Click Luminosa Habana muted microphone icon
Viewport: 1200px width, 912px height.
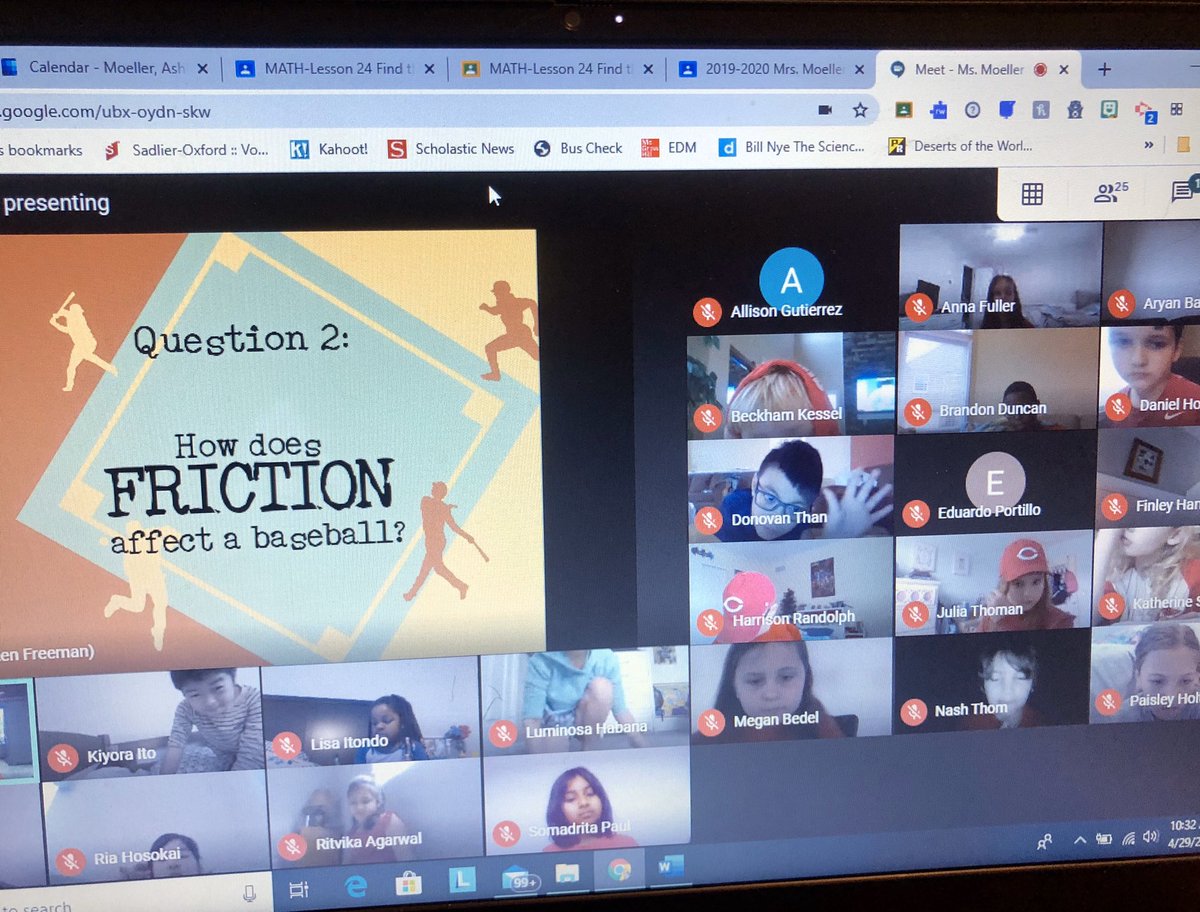point(505,732)
